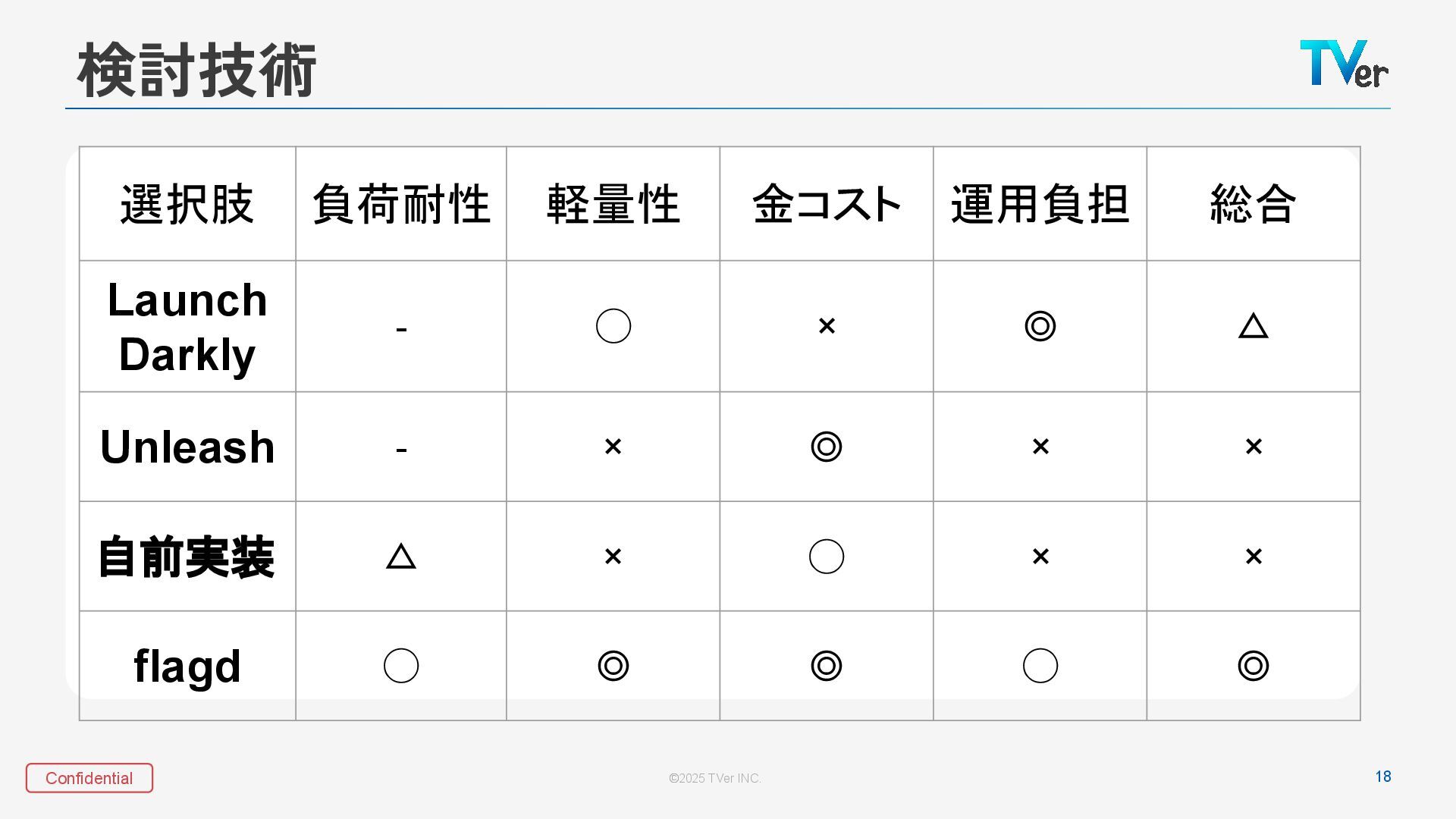Screen dimensions: 1456x819
Task: Select the Launch Darkly row label
Action: point(187,327)
